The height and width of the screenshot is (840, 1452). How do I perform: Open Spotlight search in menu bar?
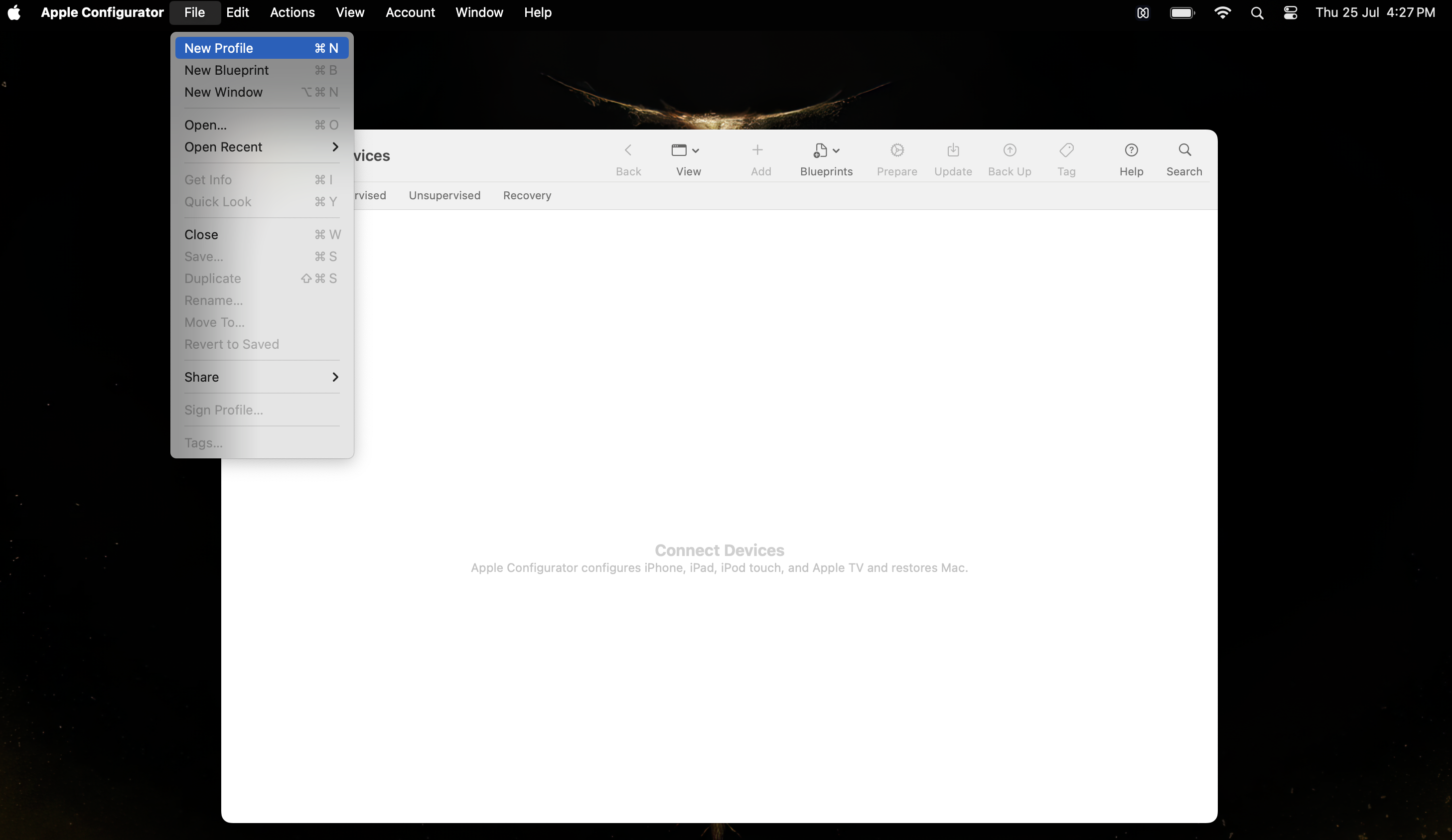[x=1257, y=12]
